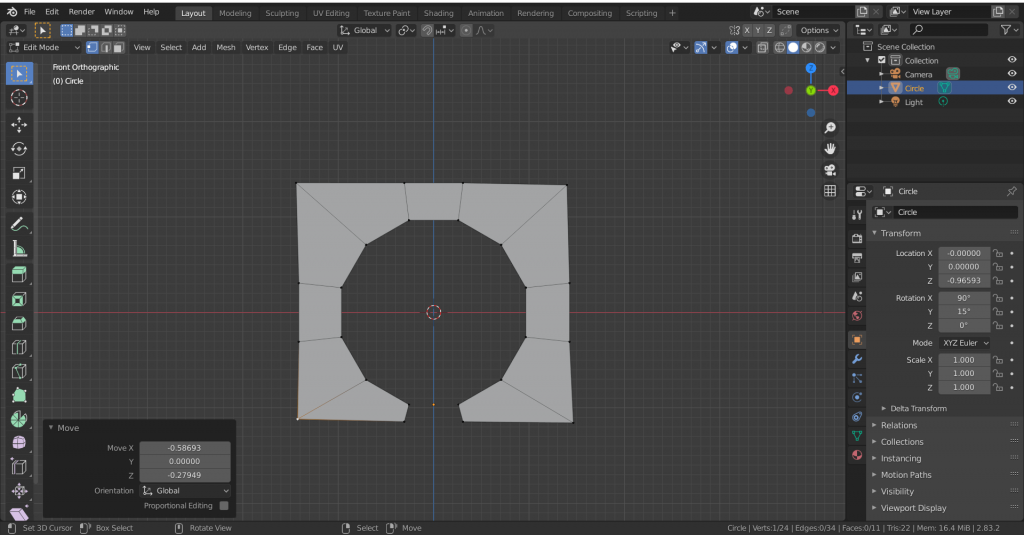Viewport: 1024px width, 535px height.
Task: Switch to the UV Editing workspace tab
Action: (331, 13)
